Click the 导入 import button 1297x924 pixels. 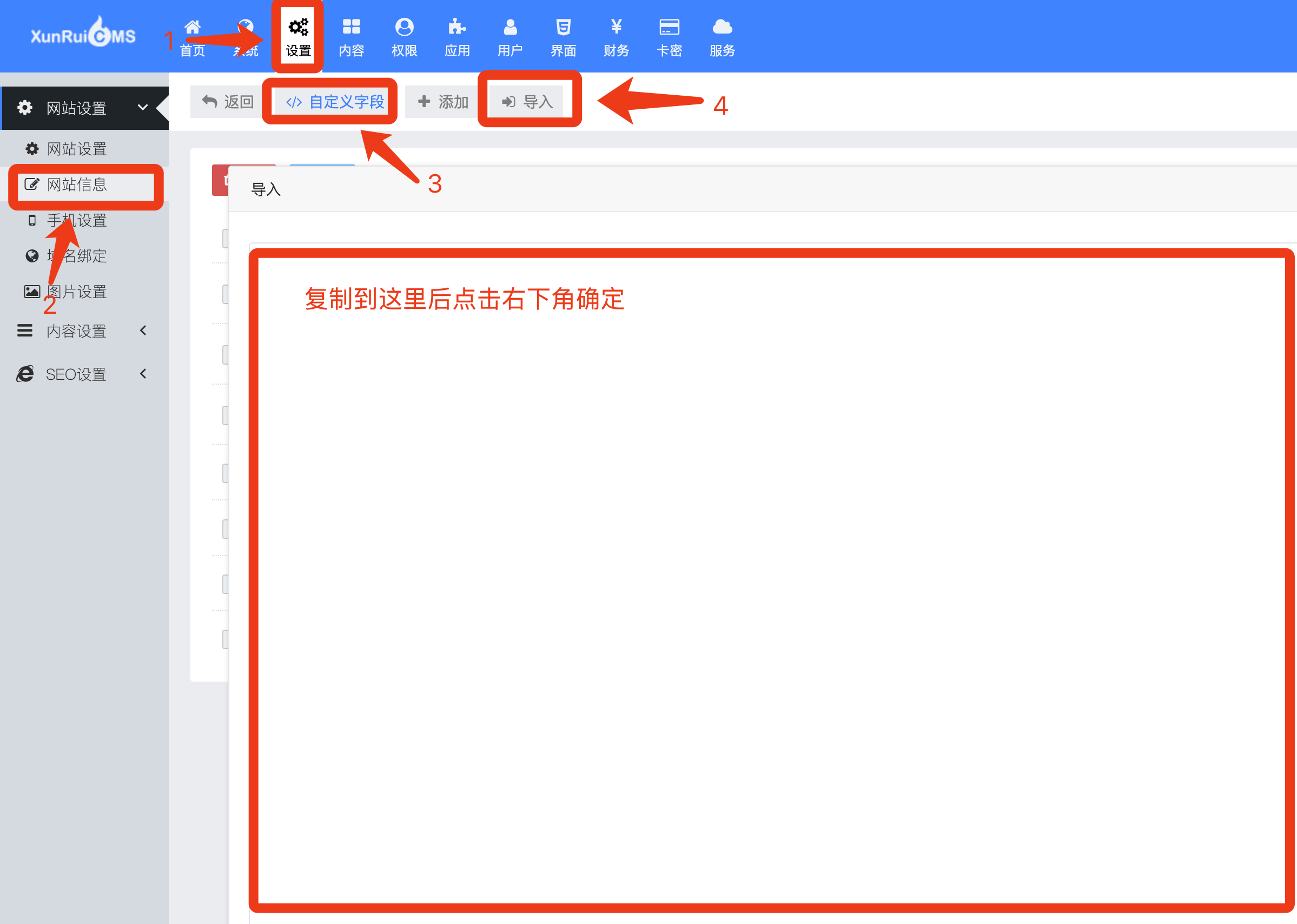point(527,102)
